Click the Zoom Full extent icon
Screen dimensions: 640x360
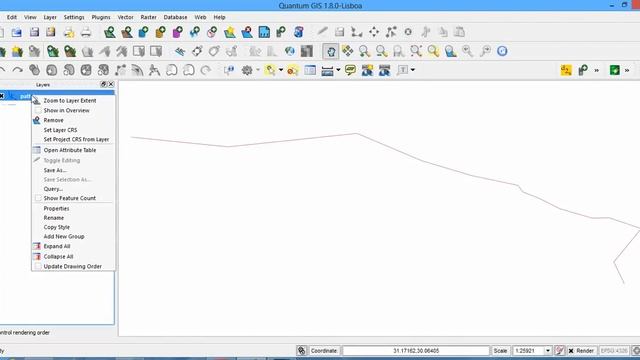(x=416, y=51)
